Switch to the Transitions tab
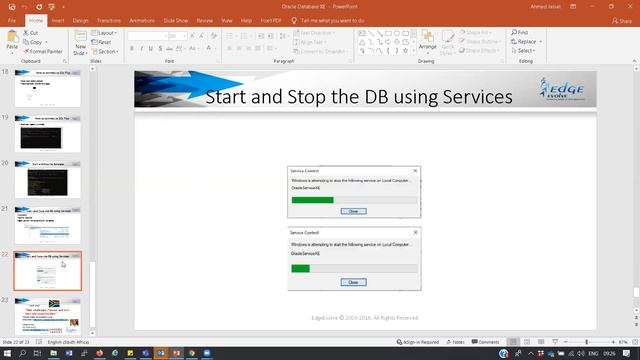 coord(109,20)
